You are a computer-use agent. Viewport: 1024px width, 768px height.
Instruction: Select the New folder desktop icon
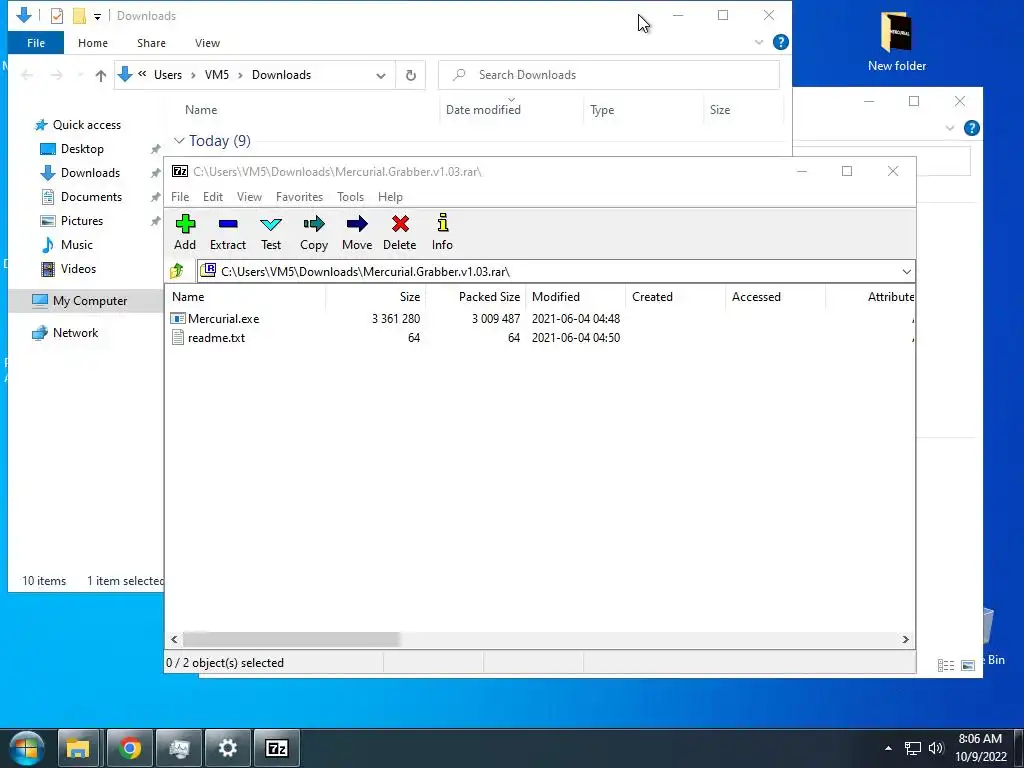click(x=897, y=41)
